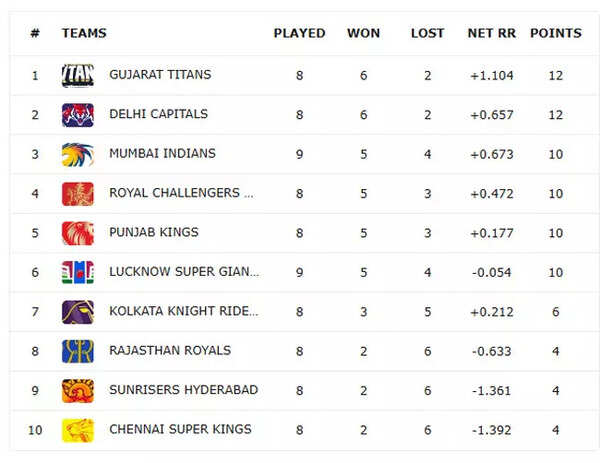Image resolution: width=600 pixels, height=463 pixels.
Task: Open the Lucknow Super Giants logo
Action: coord(78,272)
